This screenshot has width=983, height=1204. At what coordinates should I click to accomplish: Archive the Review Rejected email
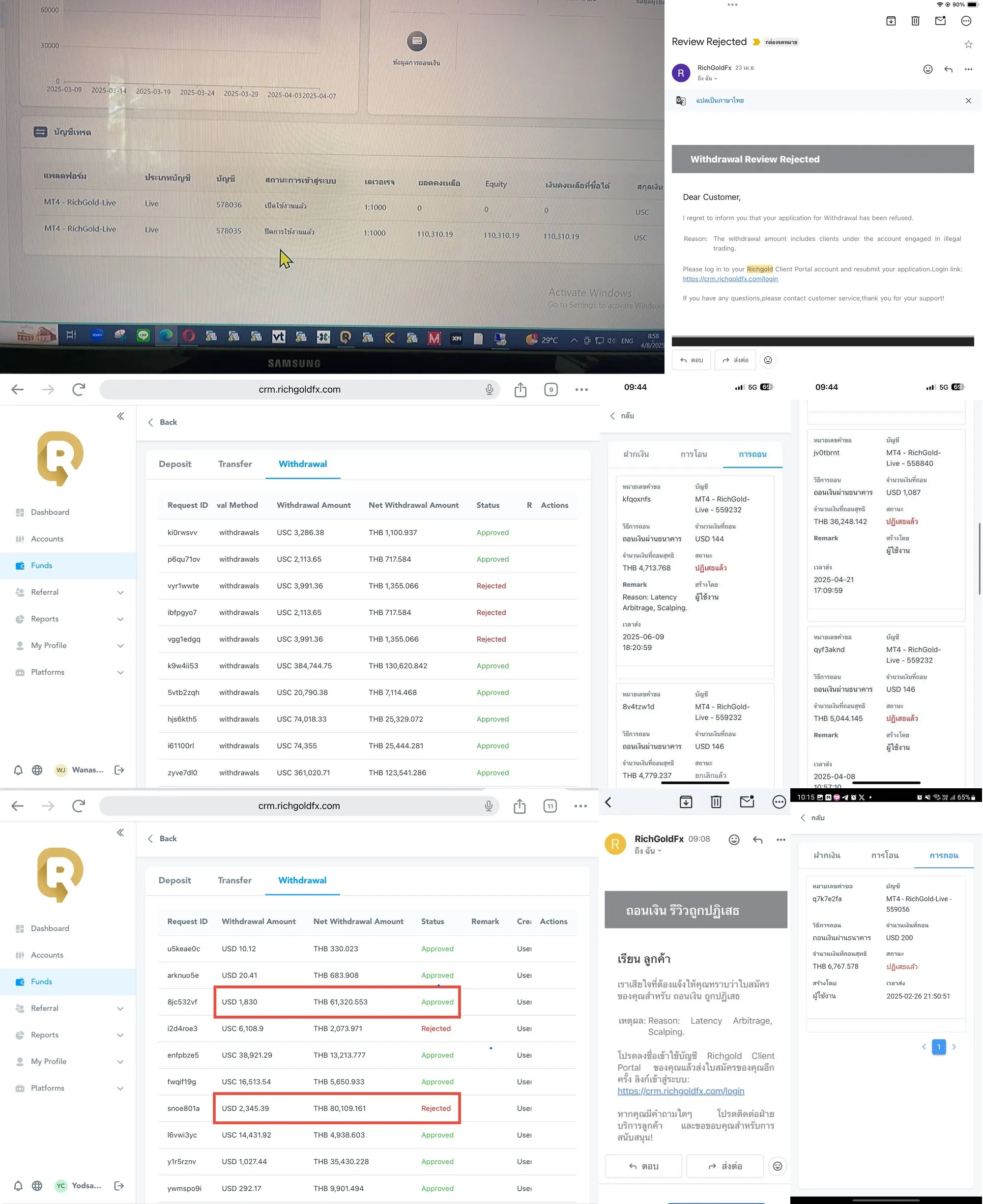(x=891, y=21)
